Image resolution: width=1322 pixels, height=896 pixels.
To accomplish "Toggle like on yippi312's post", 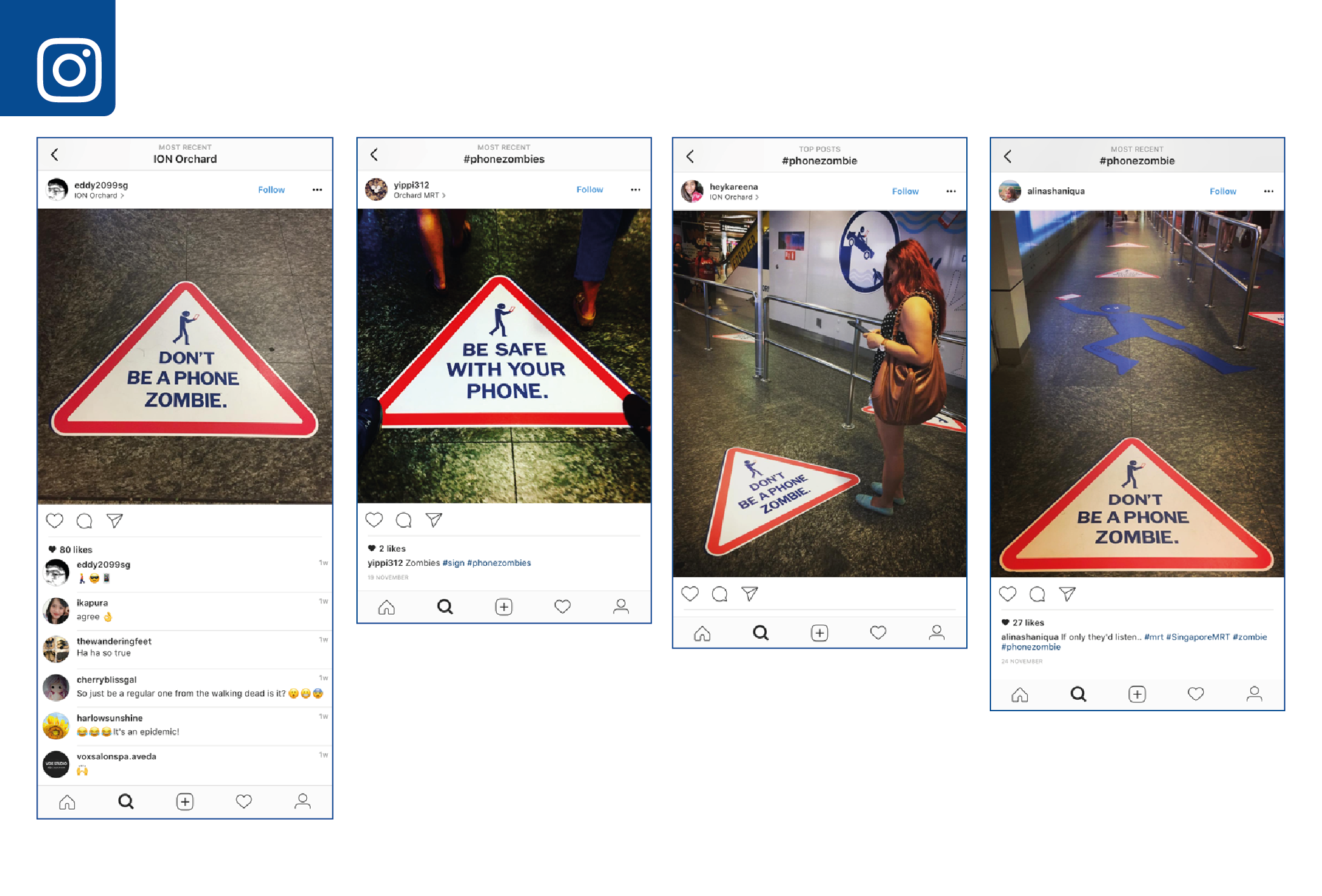I will [374, 521].
